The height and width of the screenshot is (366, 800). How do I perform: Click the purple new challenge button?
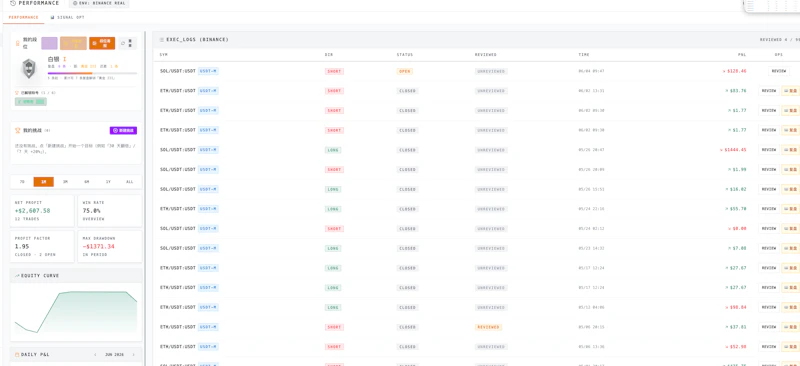tap(123, 131)
